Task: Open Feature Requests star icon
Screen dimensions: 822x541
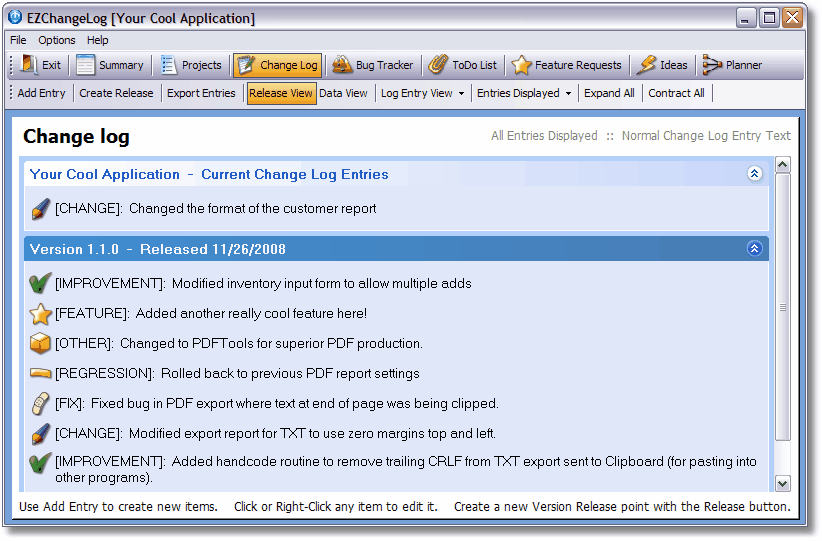Action: coord(521,65)
